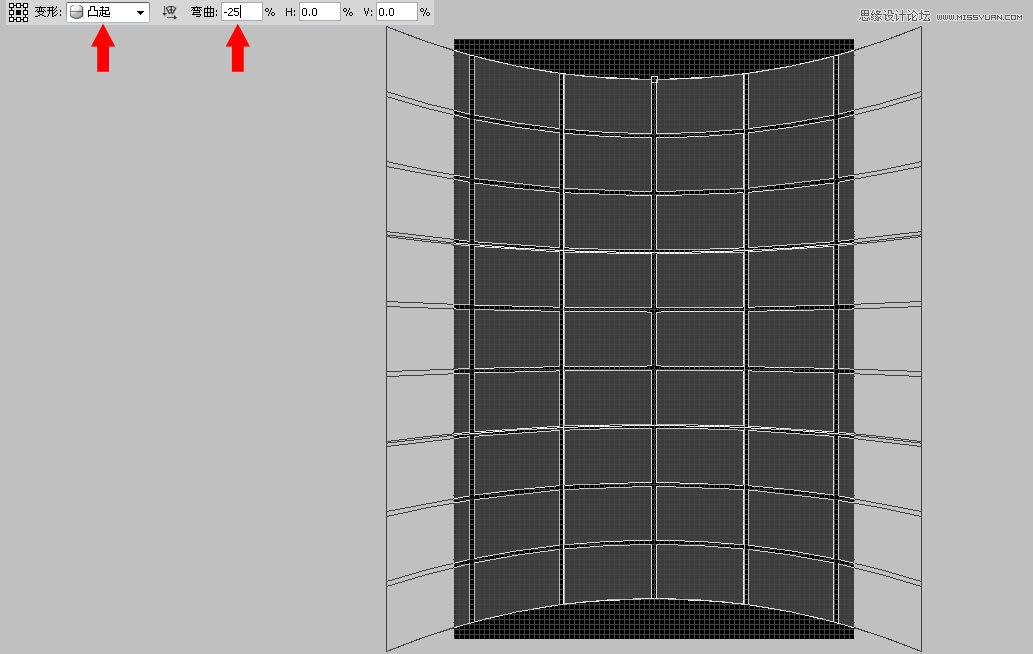Viewport: 1033px width, 654px height.
Task: Select the top center warp control point
Action: (x=654, y=80)
